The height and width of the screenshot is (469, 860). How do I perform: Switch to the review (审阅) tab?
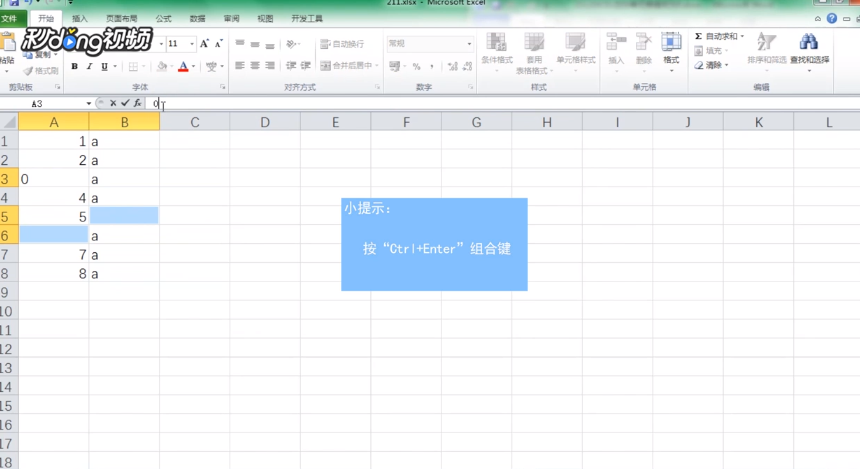click(231, 19)
